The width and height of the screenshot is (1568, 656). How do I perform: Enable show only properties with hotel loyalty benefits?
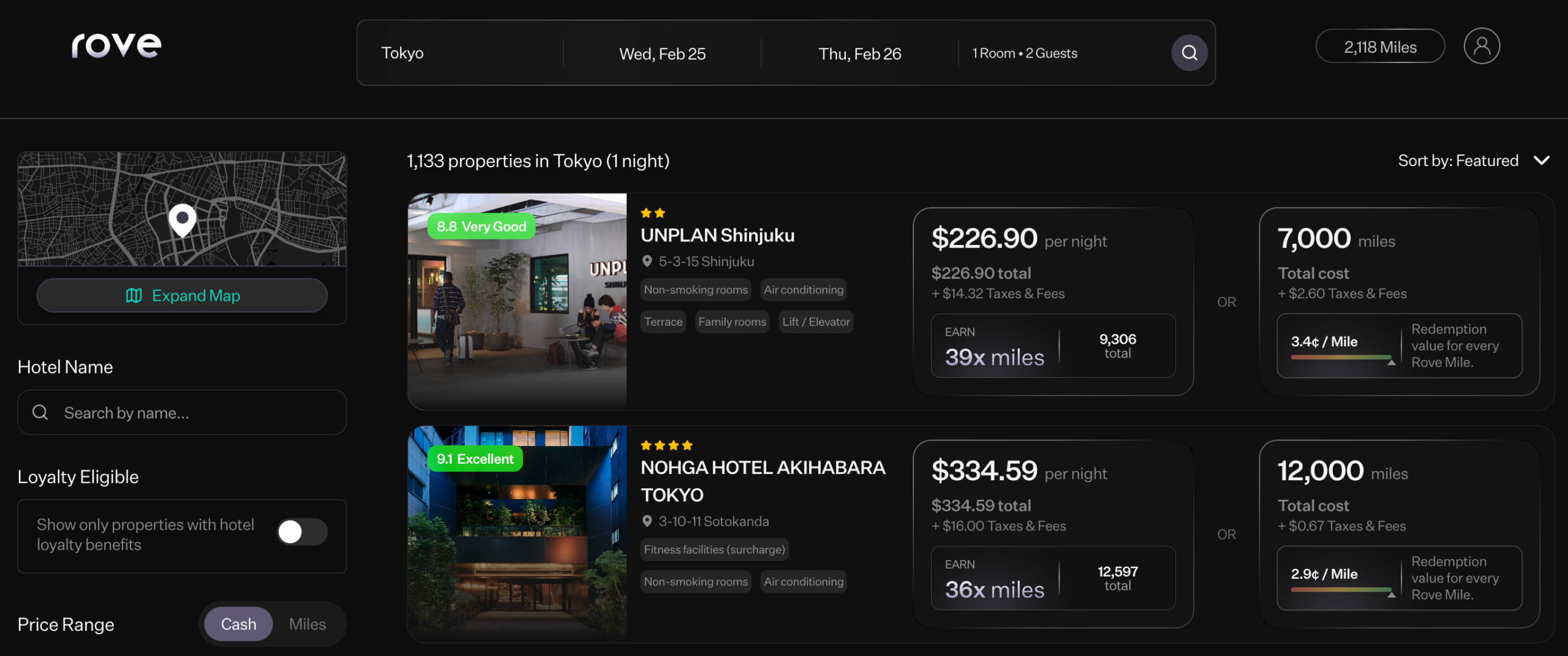[302, 533]
